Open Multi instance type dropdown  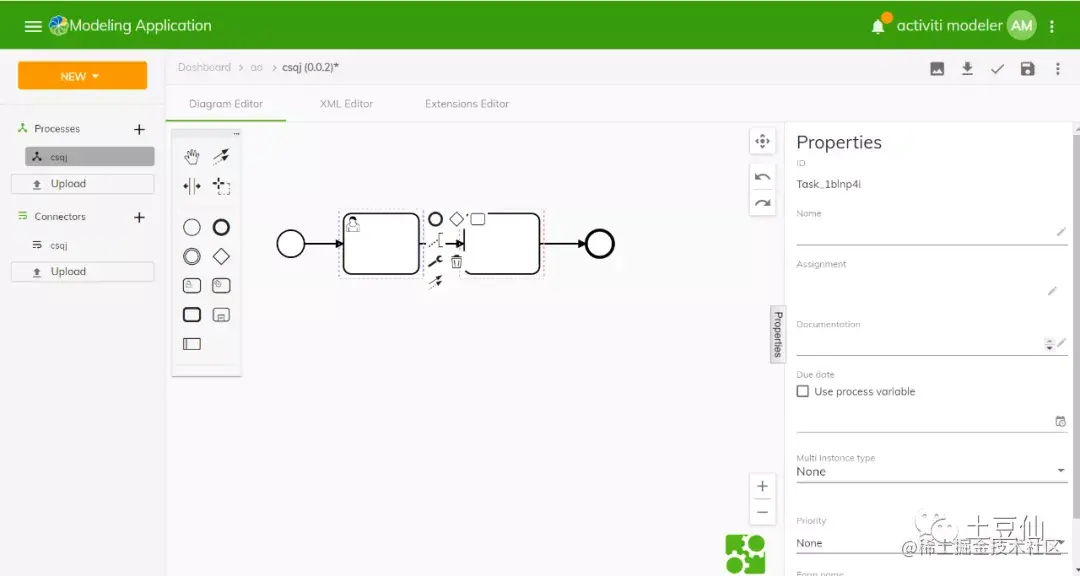[x=931, y=472]
